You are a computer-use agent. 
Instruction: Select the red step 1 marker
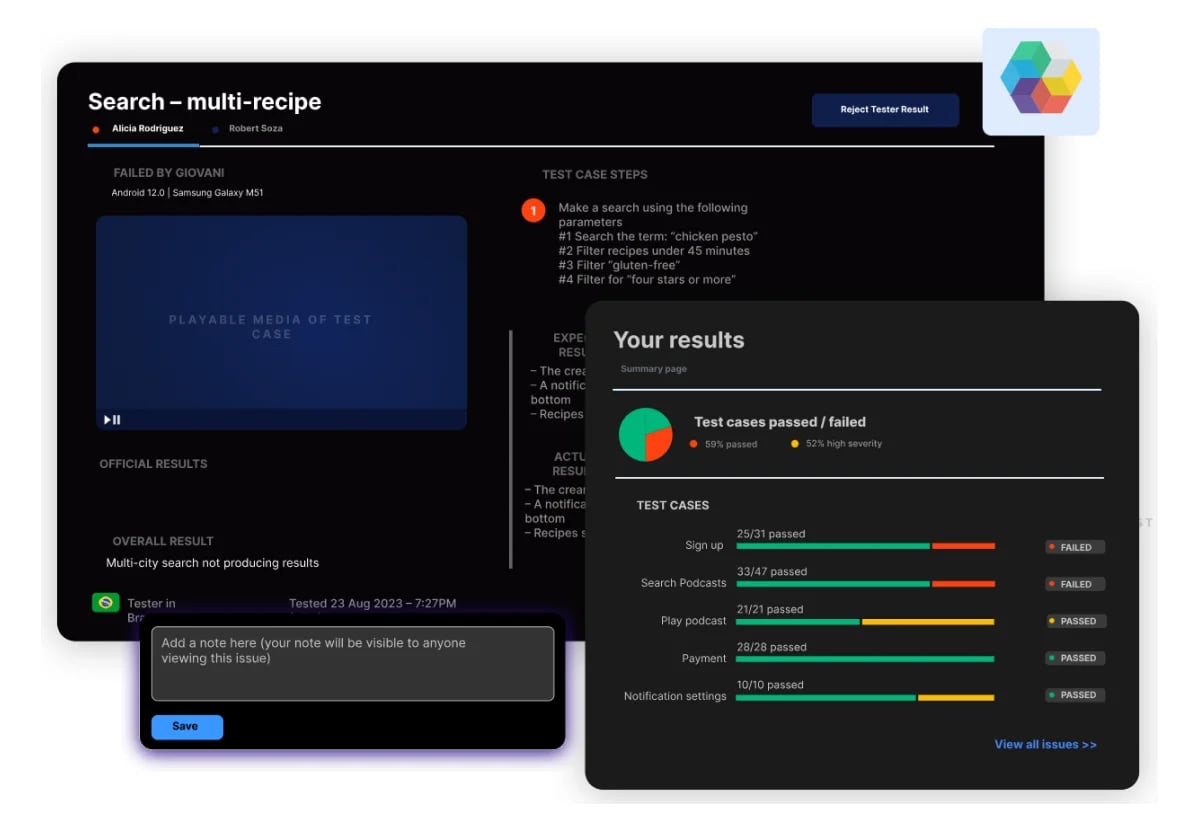[533, 210]
